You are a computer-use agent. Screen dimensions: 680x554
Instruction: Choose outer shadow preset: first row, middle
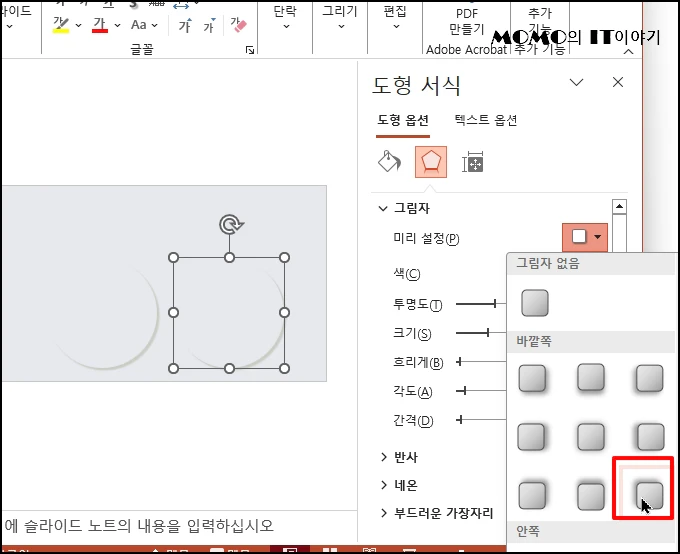click(x=591, y=377)
